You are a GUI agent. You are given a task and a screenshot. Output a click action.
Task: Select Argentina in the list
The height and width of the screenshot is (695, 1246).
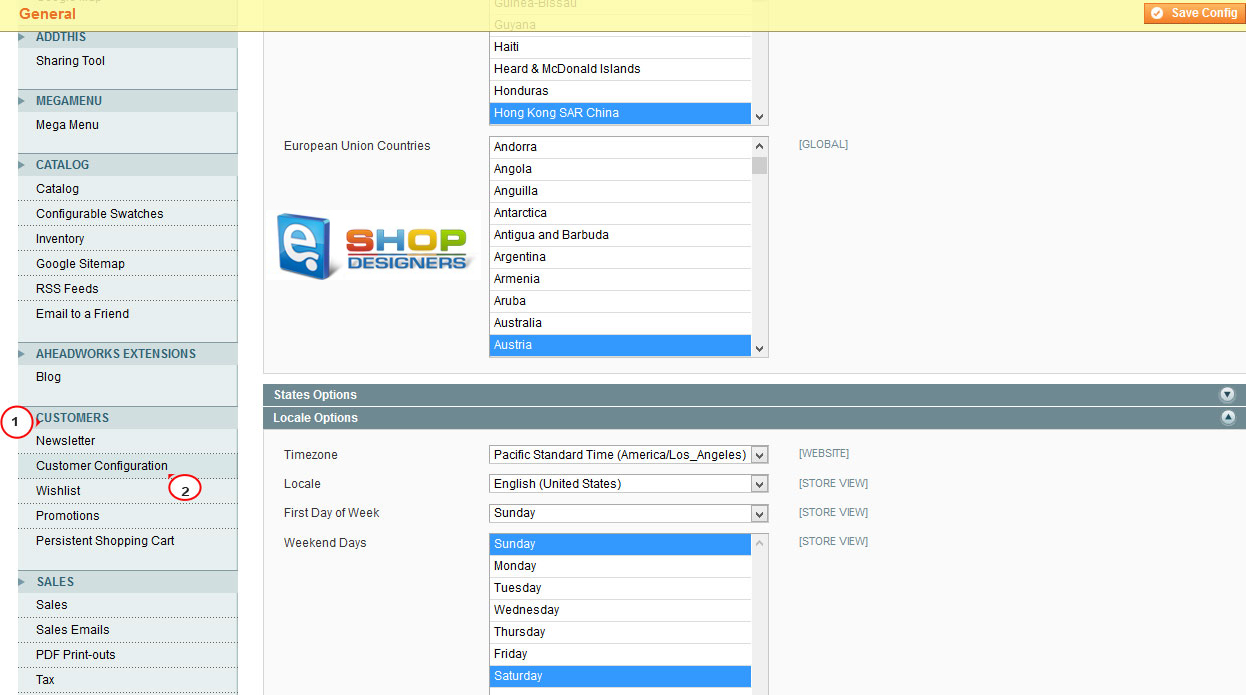pos(620,257)
